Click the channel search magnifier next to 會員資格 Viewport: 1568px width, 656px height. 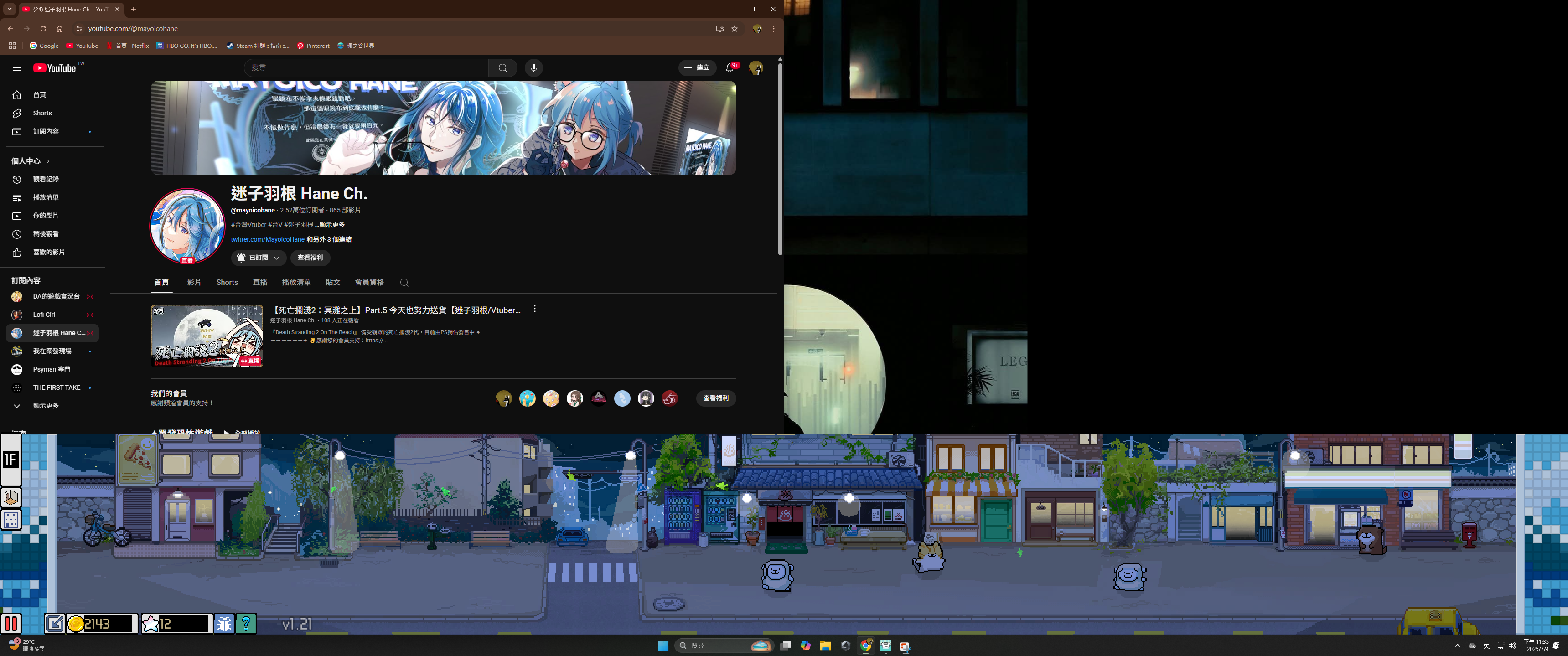pyautogui.click(x=404, y=282)
